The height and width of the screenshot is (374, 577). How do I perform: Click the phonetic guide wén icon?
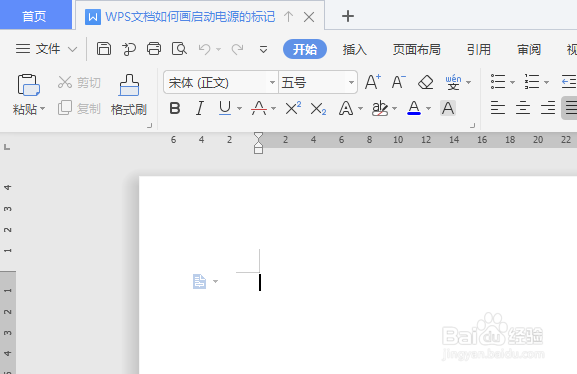point(453,82)
